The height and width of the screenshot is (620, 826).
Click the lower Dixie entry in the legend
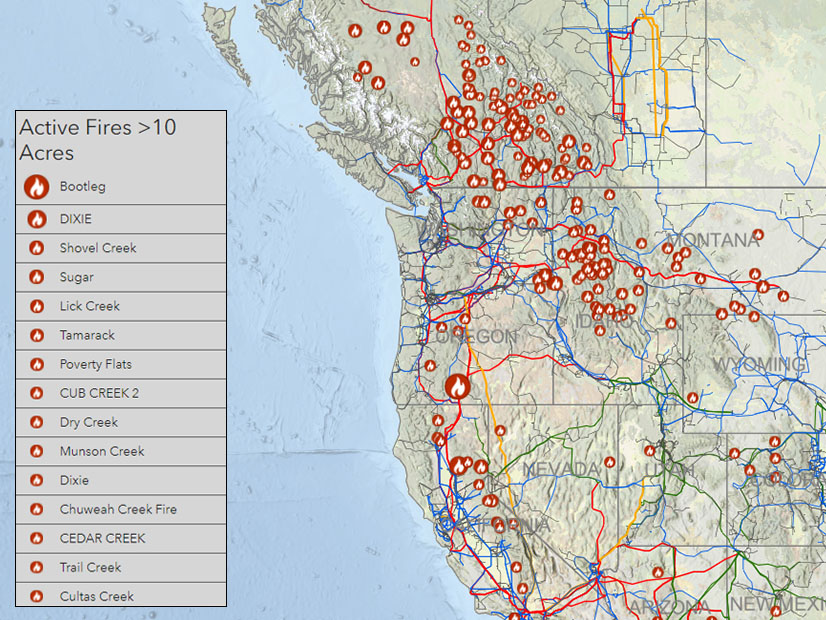(75, 480)
